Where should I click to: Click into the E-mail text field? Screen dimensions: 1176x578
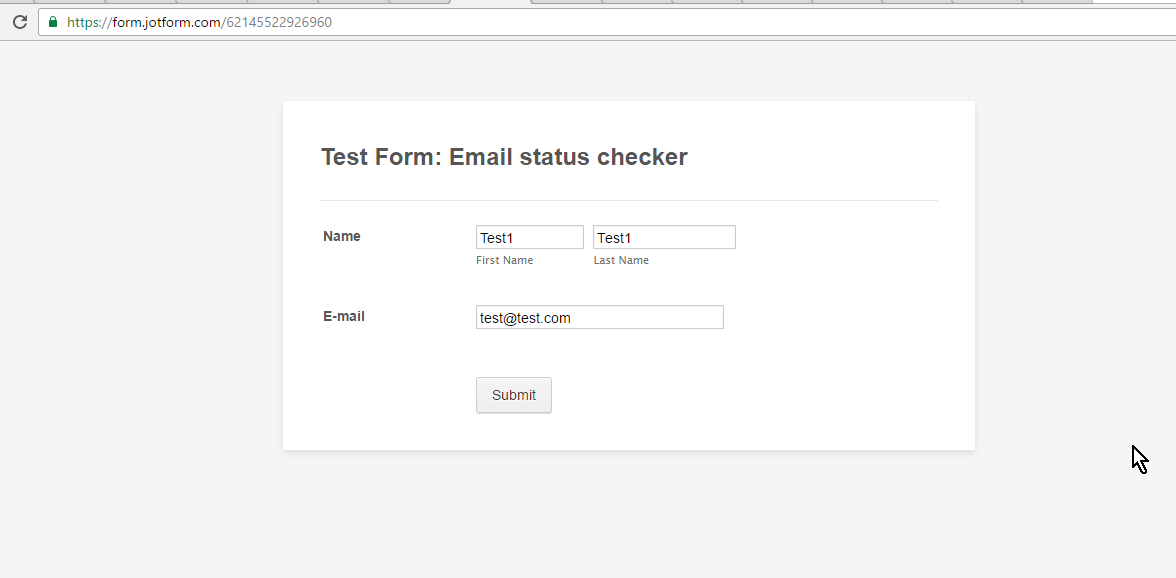pos(599,317)
